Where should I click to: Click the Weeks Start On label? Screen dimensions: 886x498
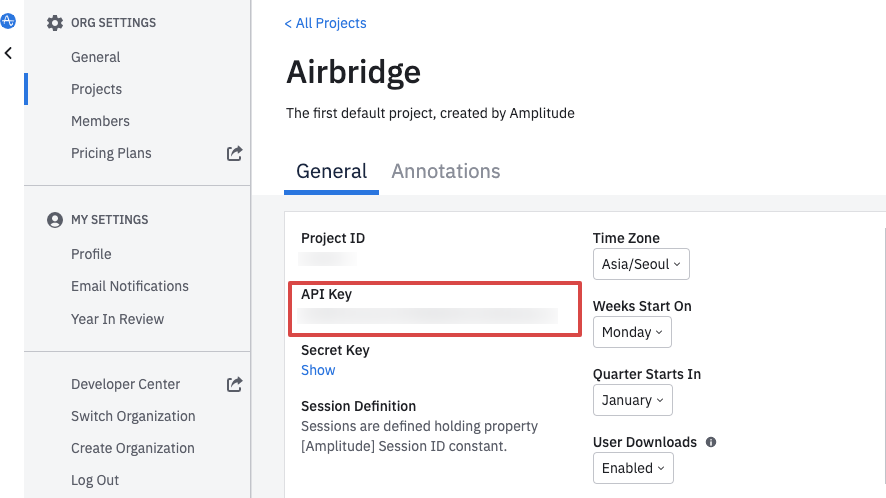[x=642, y=306]
